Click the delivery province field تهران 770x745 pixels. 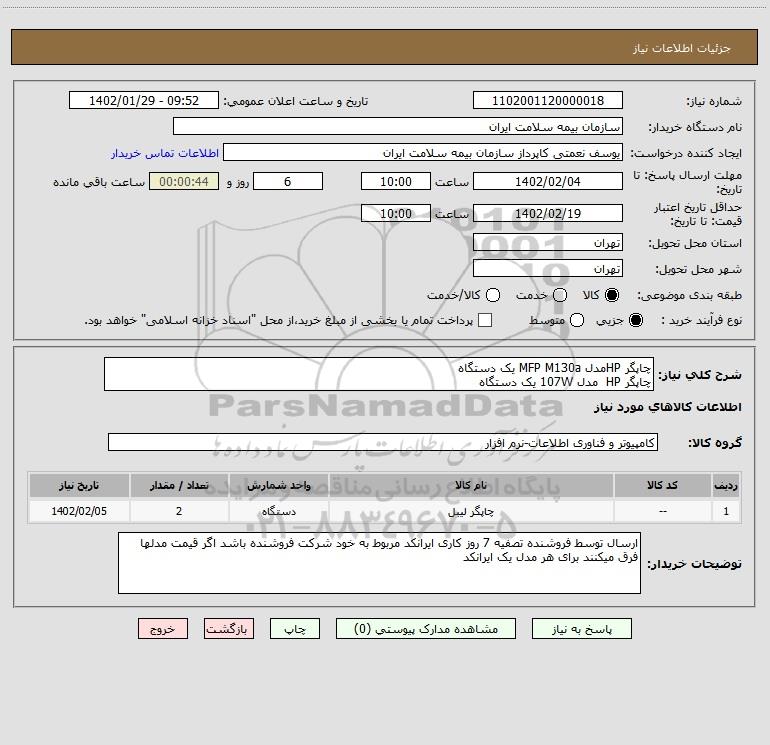pyautogui.click(x=548, y=243)
